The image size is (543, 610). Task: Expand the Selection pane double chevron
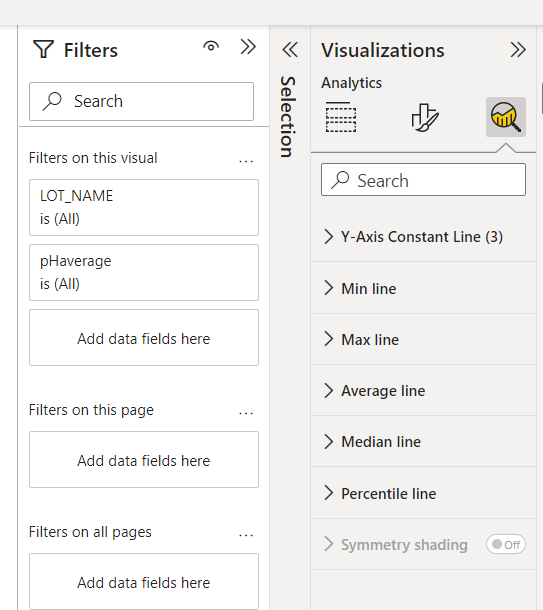(290, 49)
